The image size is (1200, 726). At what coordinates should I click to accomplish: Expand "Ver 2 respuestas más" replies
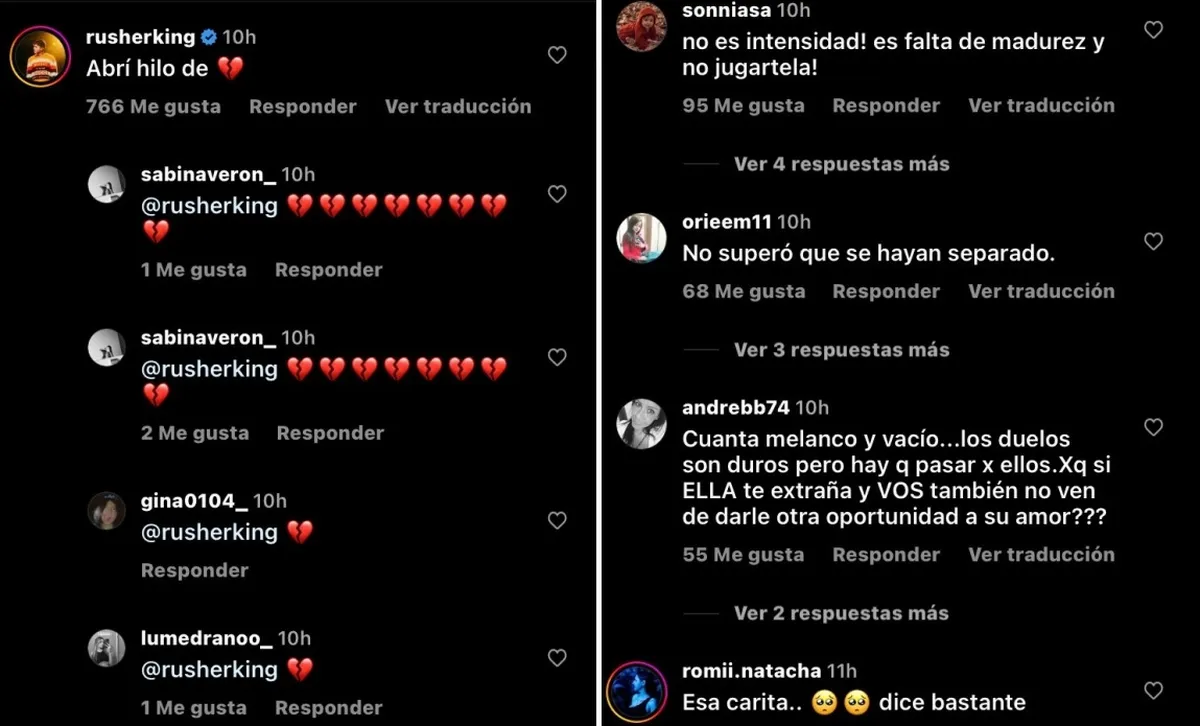click(x=842, y=613)
